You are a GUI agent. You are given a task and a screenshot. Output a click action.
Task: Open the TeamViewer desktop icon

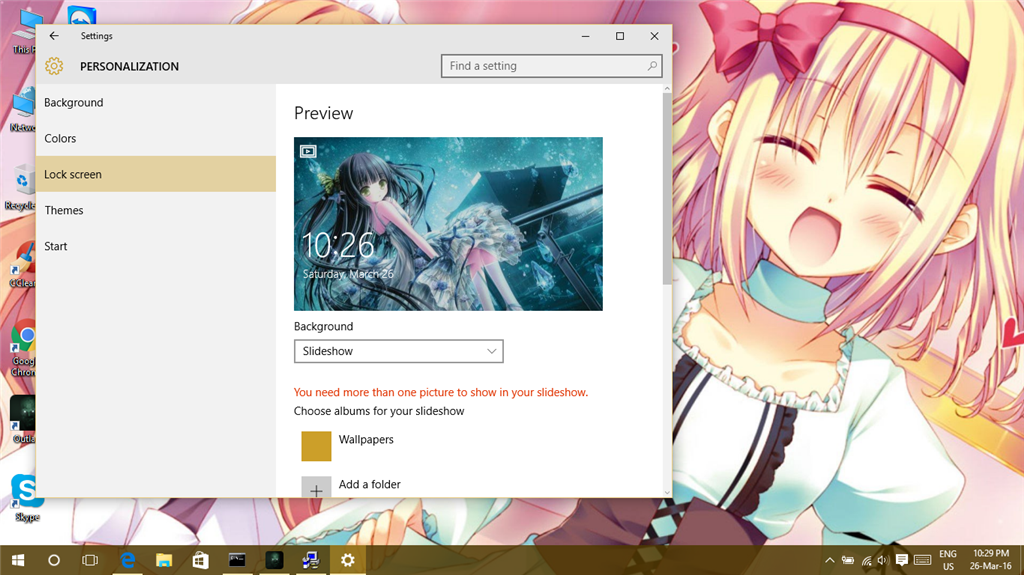point(82,16)
